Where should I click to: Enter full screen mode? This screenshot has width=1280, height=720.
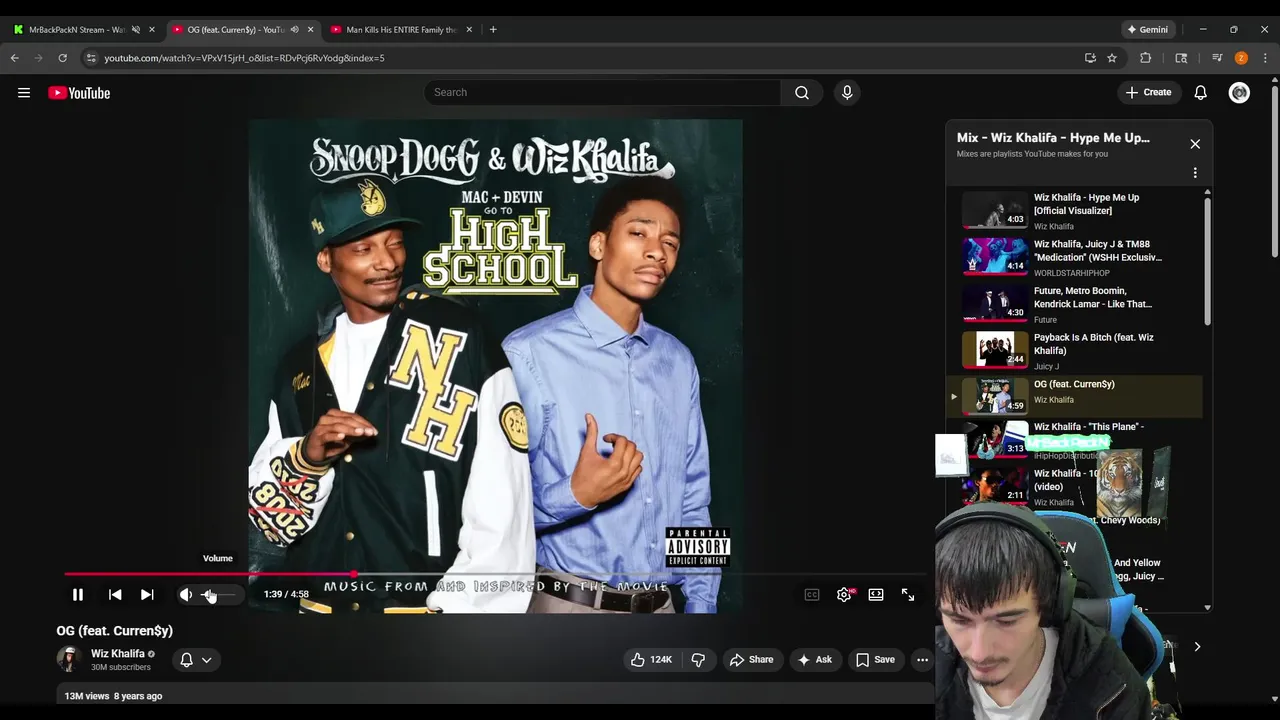[x=908, y=594]
